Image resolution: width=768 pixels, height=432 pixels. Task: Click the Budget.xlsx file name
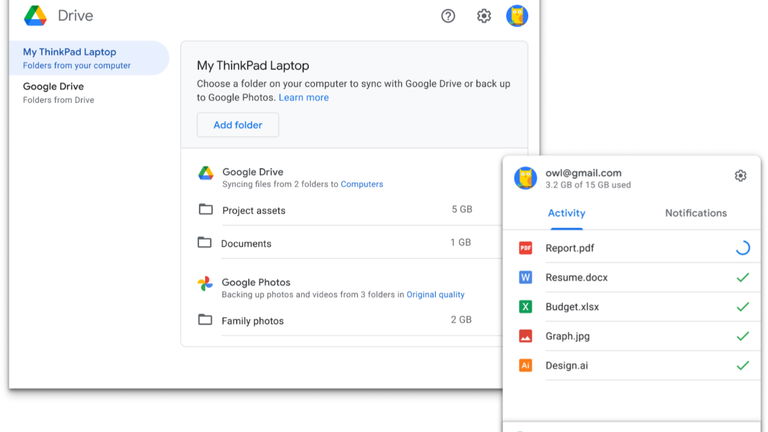572,307
